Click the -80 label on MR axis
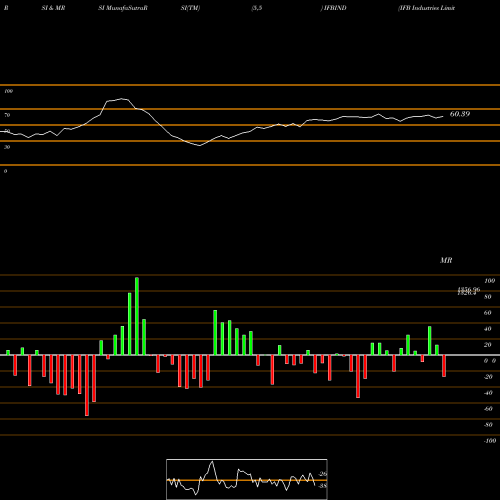Viewport: 500px width, 500px height. [488, 425]
